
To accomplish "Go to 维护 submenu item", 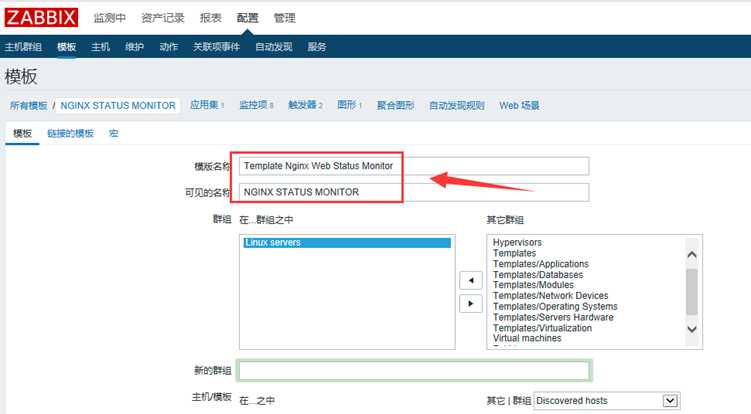I will coord(135,47).
